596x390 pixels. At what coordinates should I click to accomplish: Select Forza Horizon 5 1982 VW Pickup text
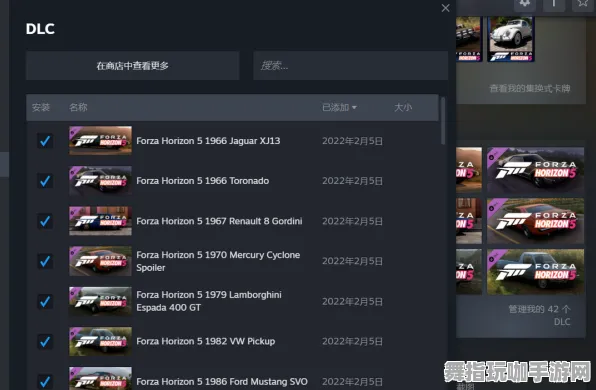(206, 341)
